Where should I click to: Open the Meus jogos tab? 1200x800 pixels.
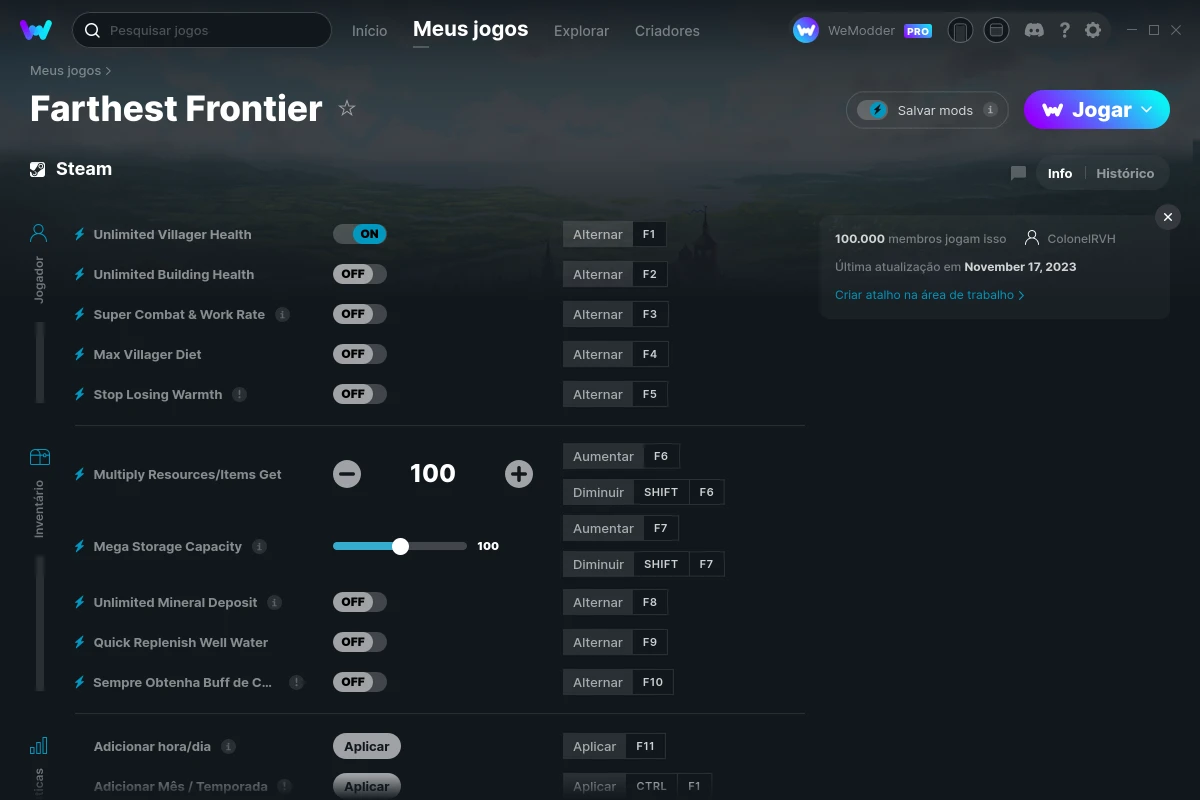(x=471, y=29)
